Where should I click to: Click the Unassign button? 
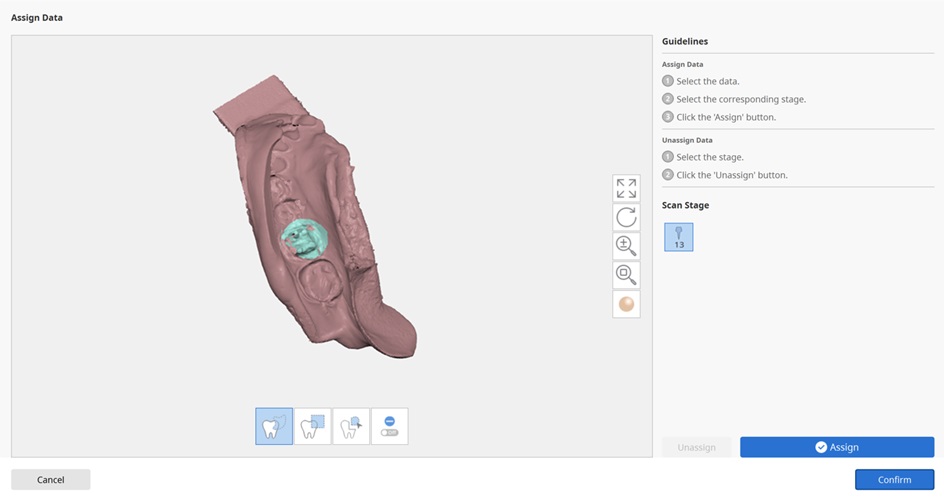(x=697, y=447)
